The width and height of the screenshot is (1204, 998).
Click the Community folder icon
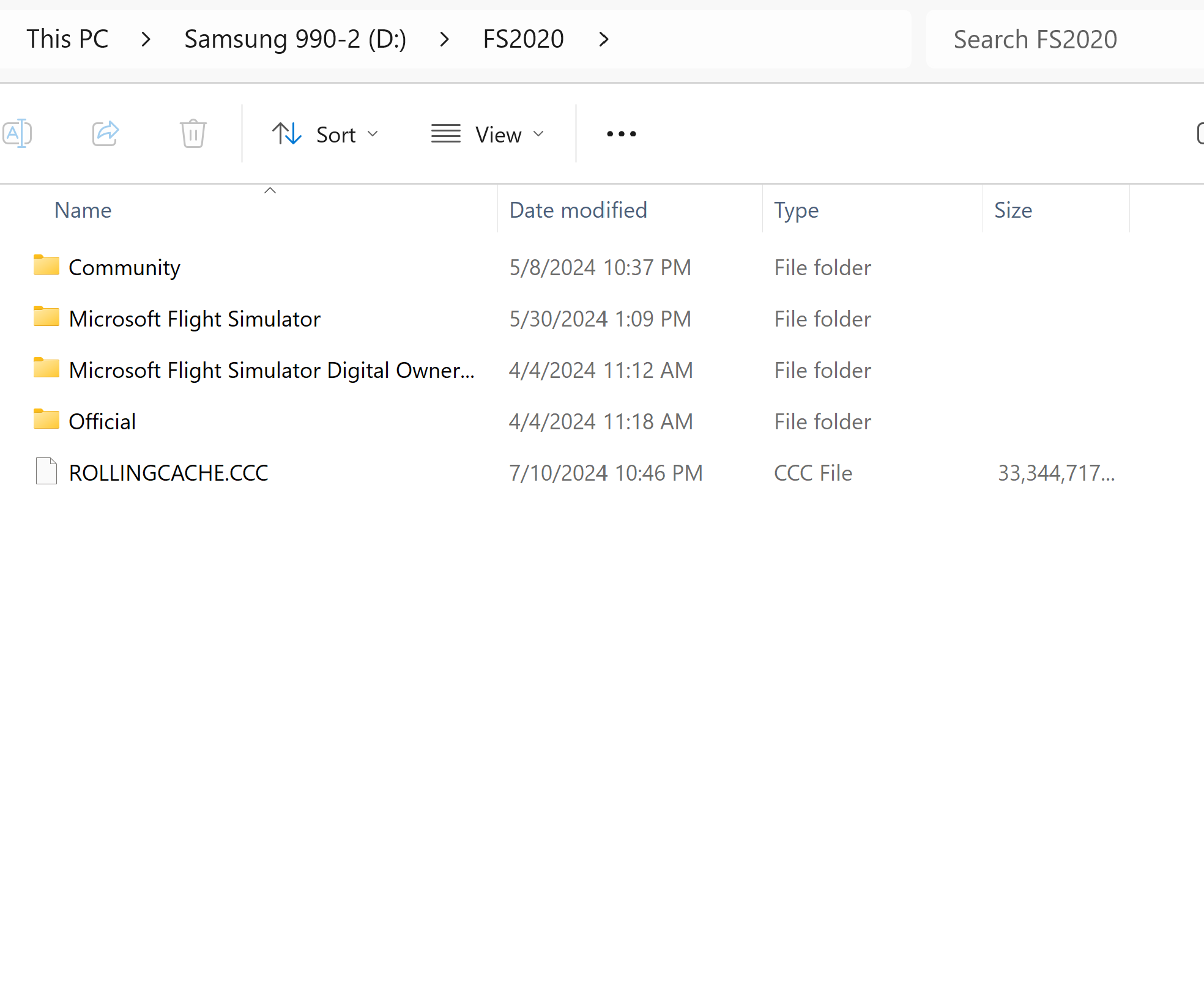pos(46,266)
